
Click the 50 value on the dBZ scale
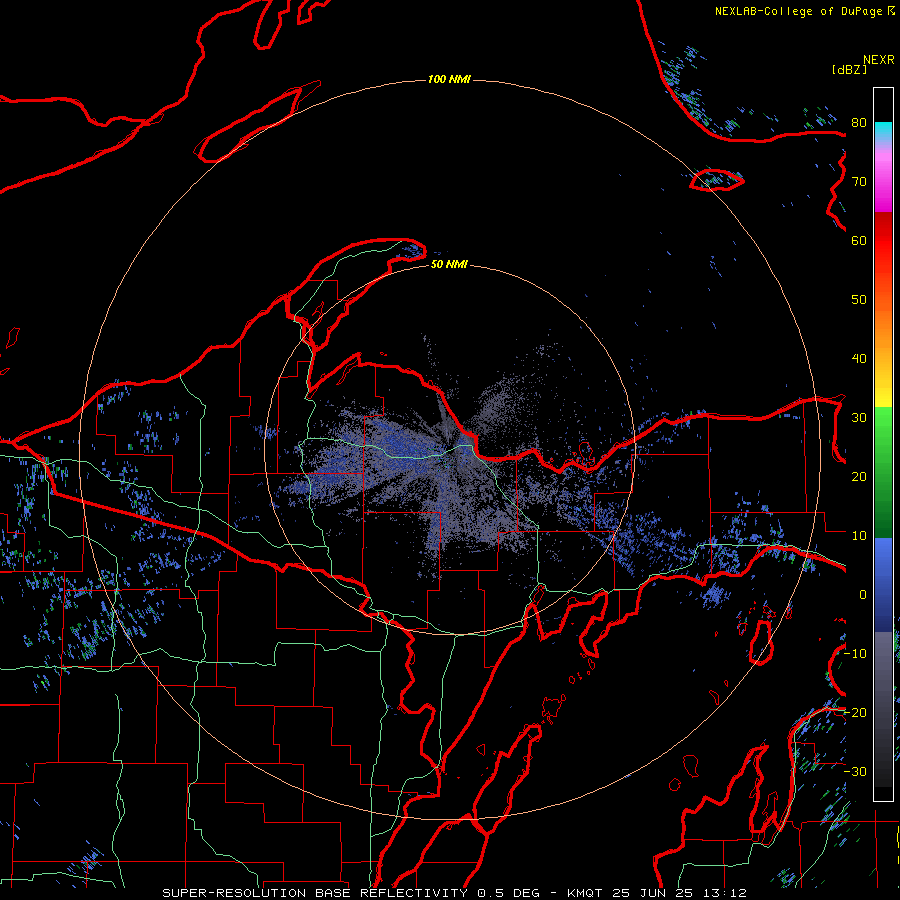pos(859,300)
